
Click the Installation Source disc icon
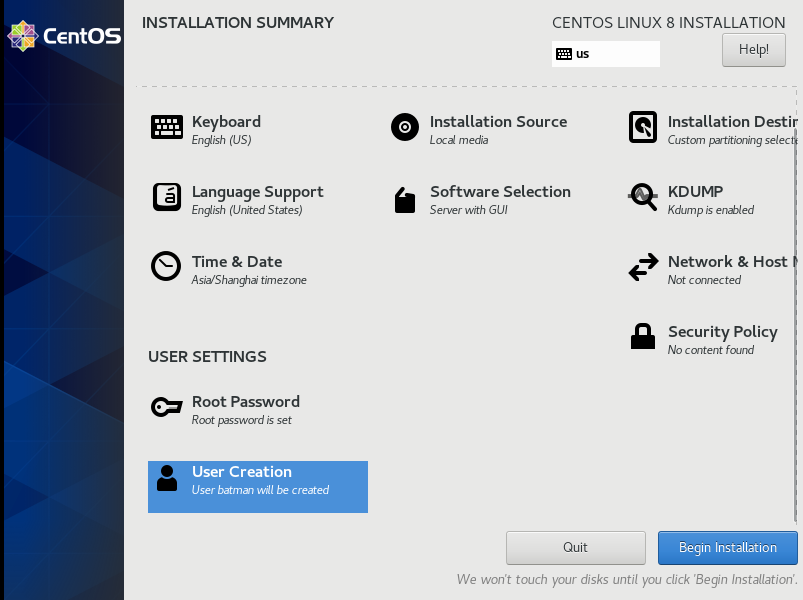pos(405,127)
